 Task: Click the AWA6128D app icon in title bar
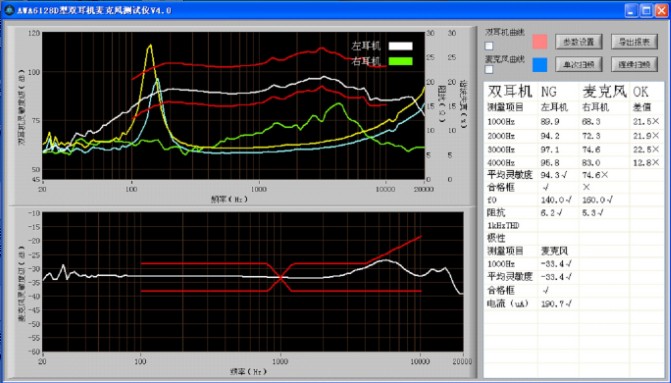coord(9,10)
